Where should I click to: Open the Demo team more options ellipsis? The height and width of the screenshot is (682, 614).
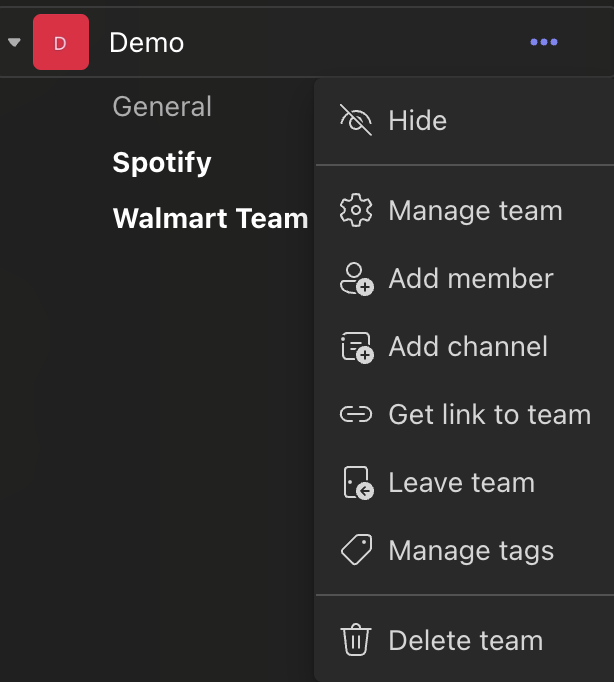click(x=544, y=42)
